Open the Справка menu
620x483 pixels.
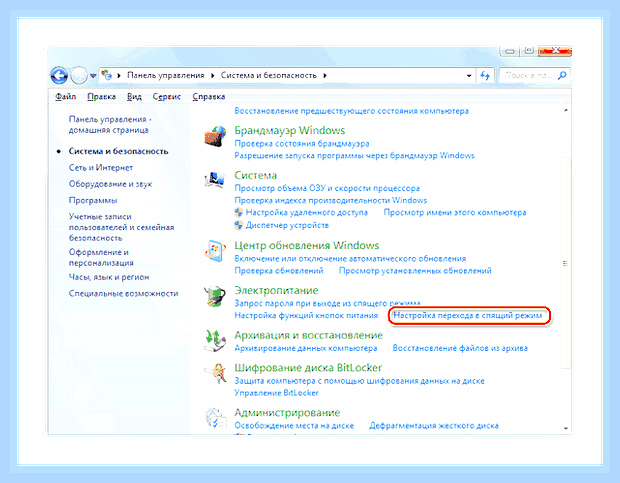pos(209,96)
